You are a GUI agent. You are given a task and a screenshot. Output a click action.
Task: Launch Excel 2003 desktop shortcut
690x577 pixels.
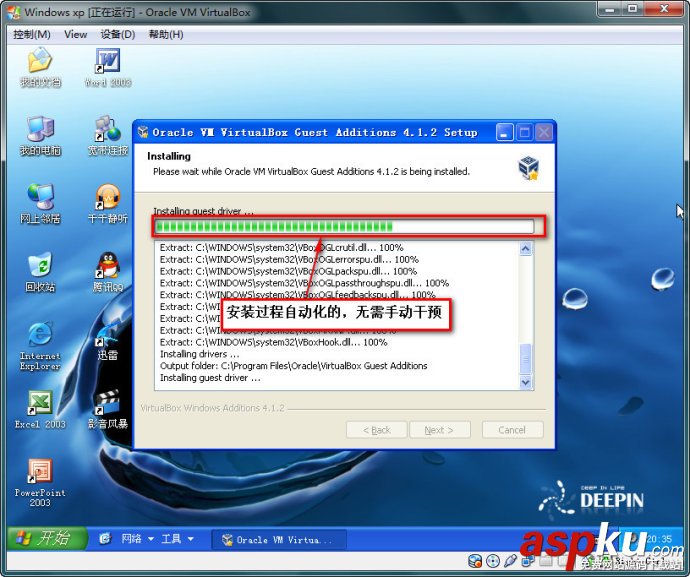pos(40,410)
